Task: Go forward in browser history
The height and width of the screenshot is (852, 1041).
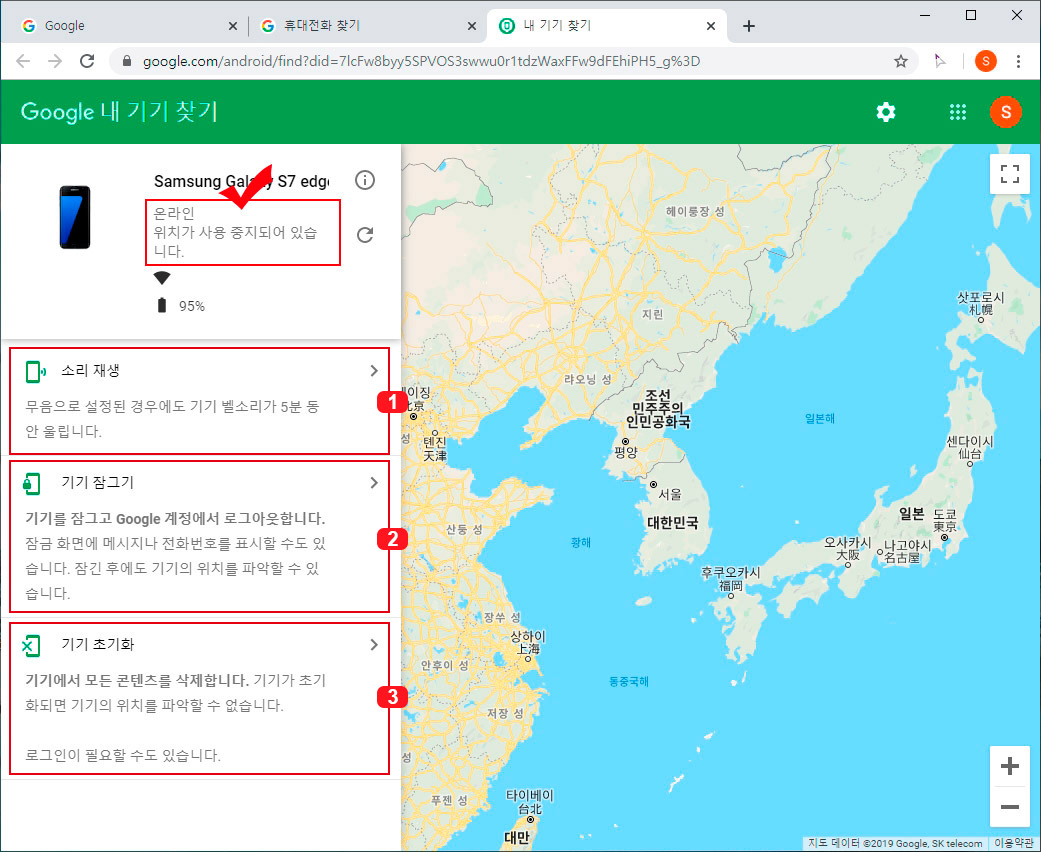Action: [55, 61]
